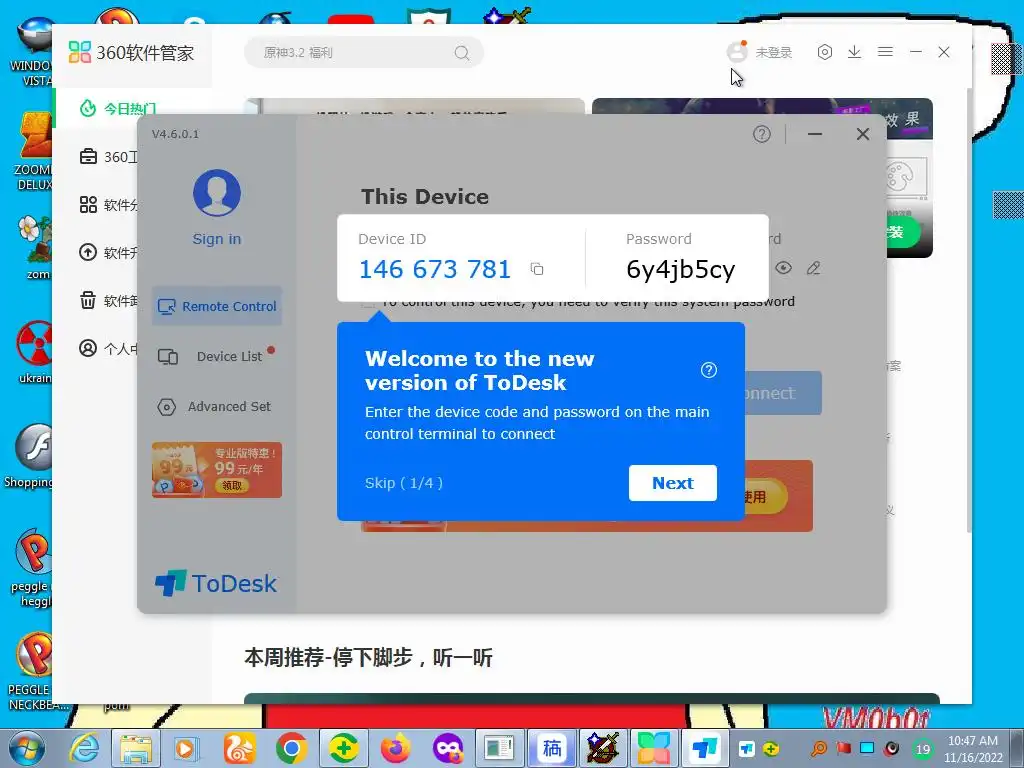Click ToDesk taskbar button
This screenshot has height=768, width=1024.
[x=705, y=748]
